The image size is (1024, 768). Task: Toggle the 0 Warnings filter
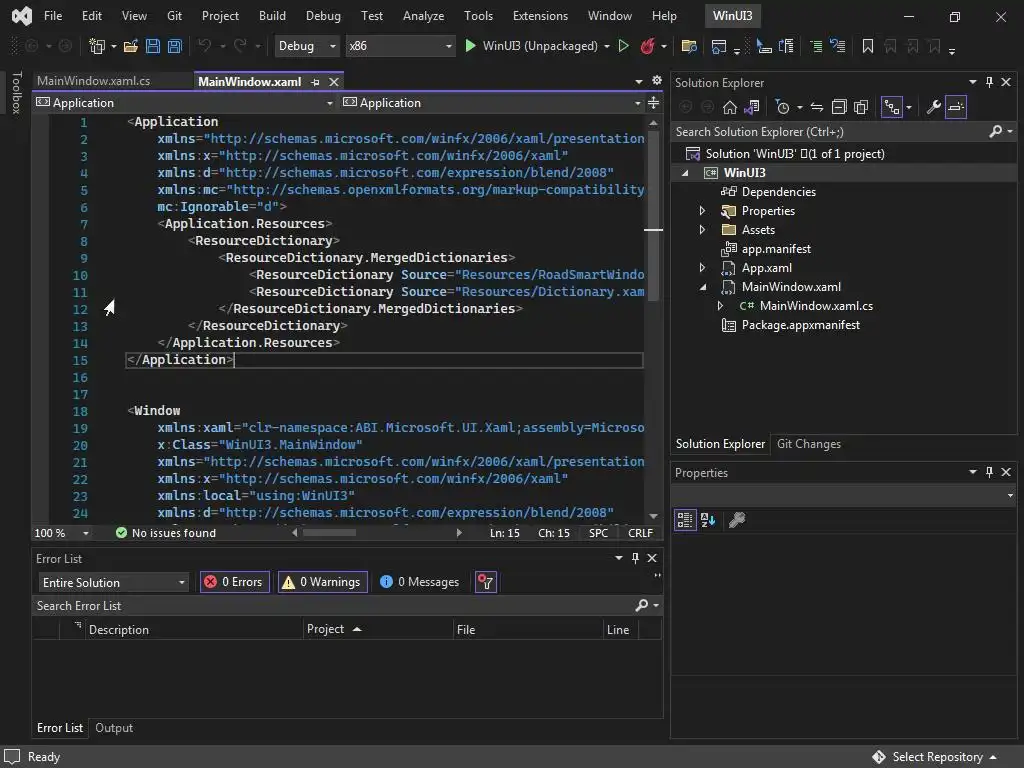click(x=323, y=582)
